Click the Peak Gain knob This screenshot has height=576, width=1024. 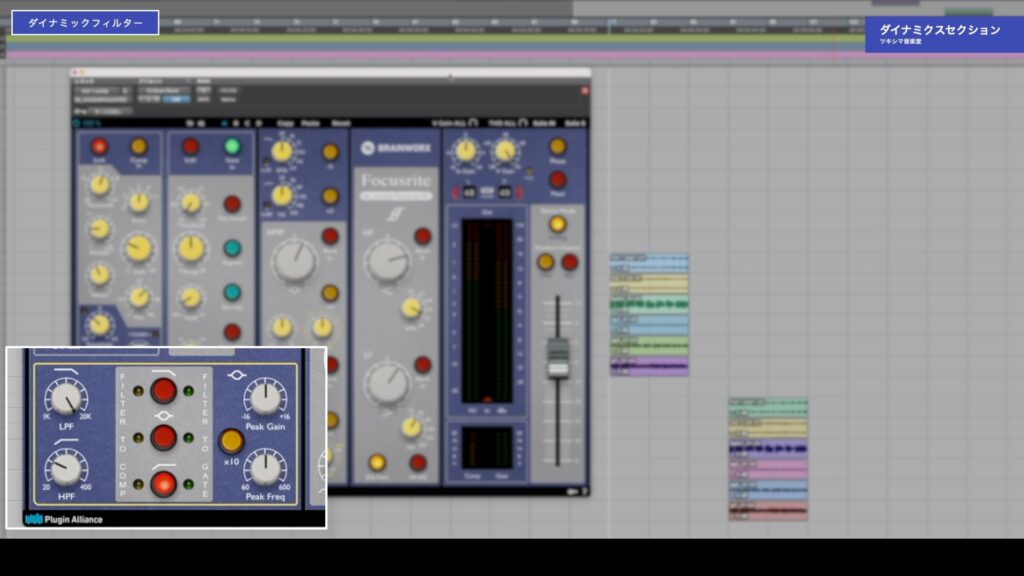[x=265, y=398]
